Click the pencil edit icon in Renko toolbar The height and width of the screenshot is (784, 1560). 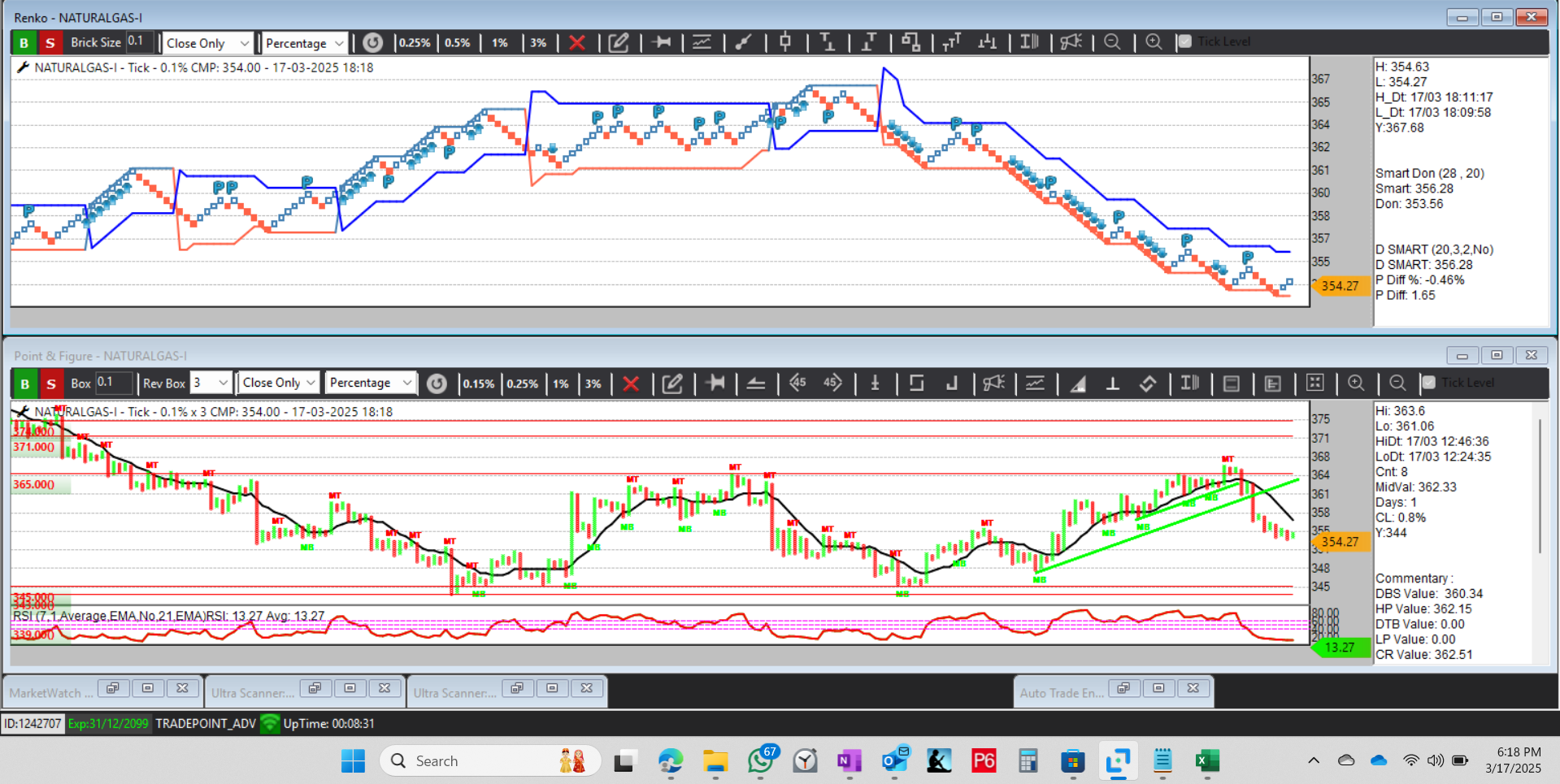click(619, 42)
